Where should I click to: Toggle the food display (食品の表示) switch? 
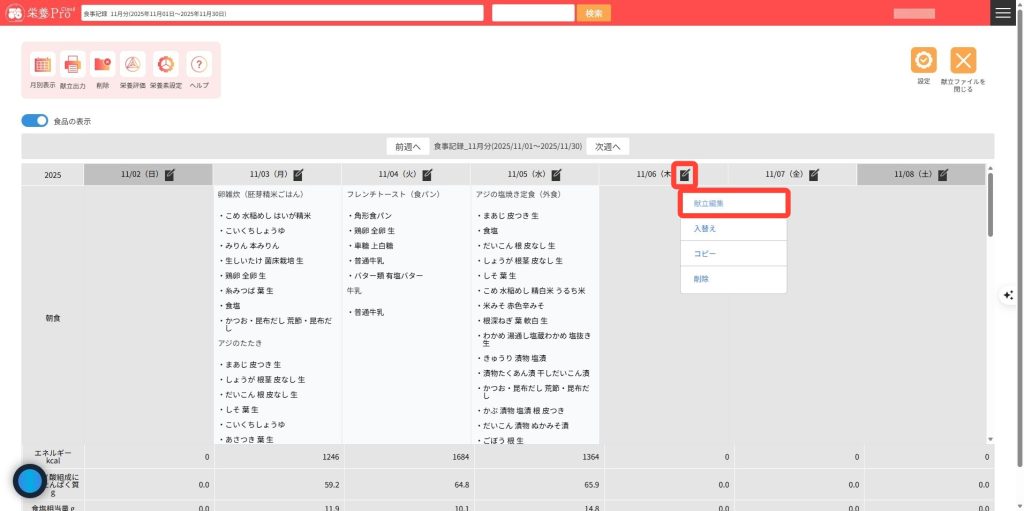[x=35, y=121]
